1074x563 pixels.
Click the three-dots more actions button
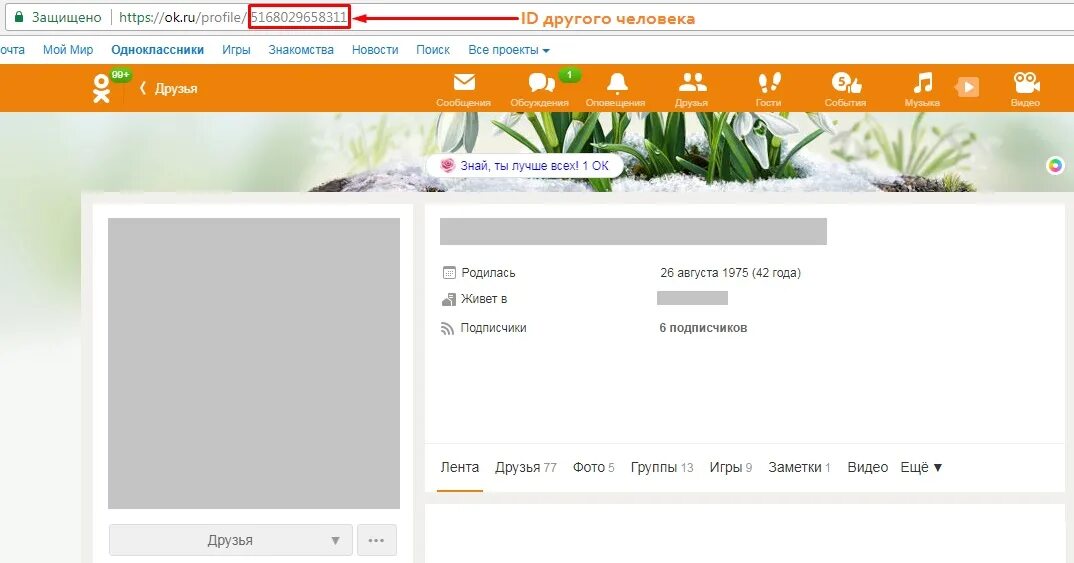click(377, 540)
